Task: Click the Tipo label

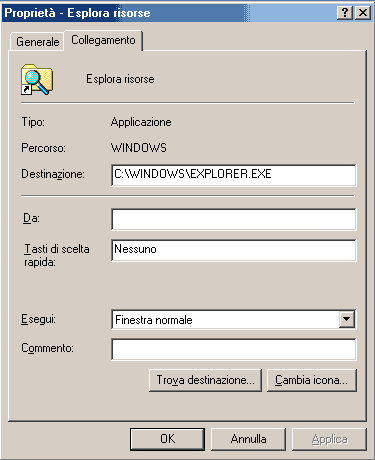Action: point(33,122)
